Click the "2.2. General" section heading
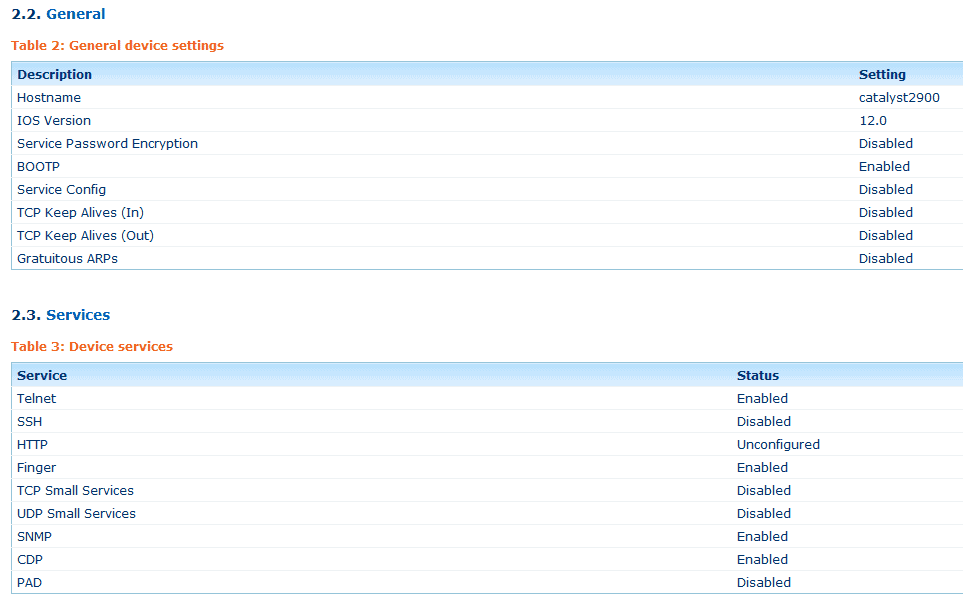The height and width of the screenshot is (604, 963). point(58,14)
